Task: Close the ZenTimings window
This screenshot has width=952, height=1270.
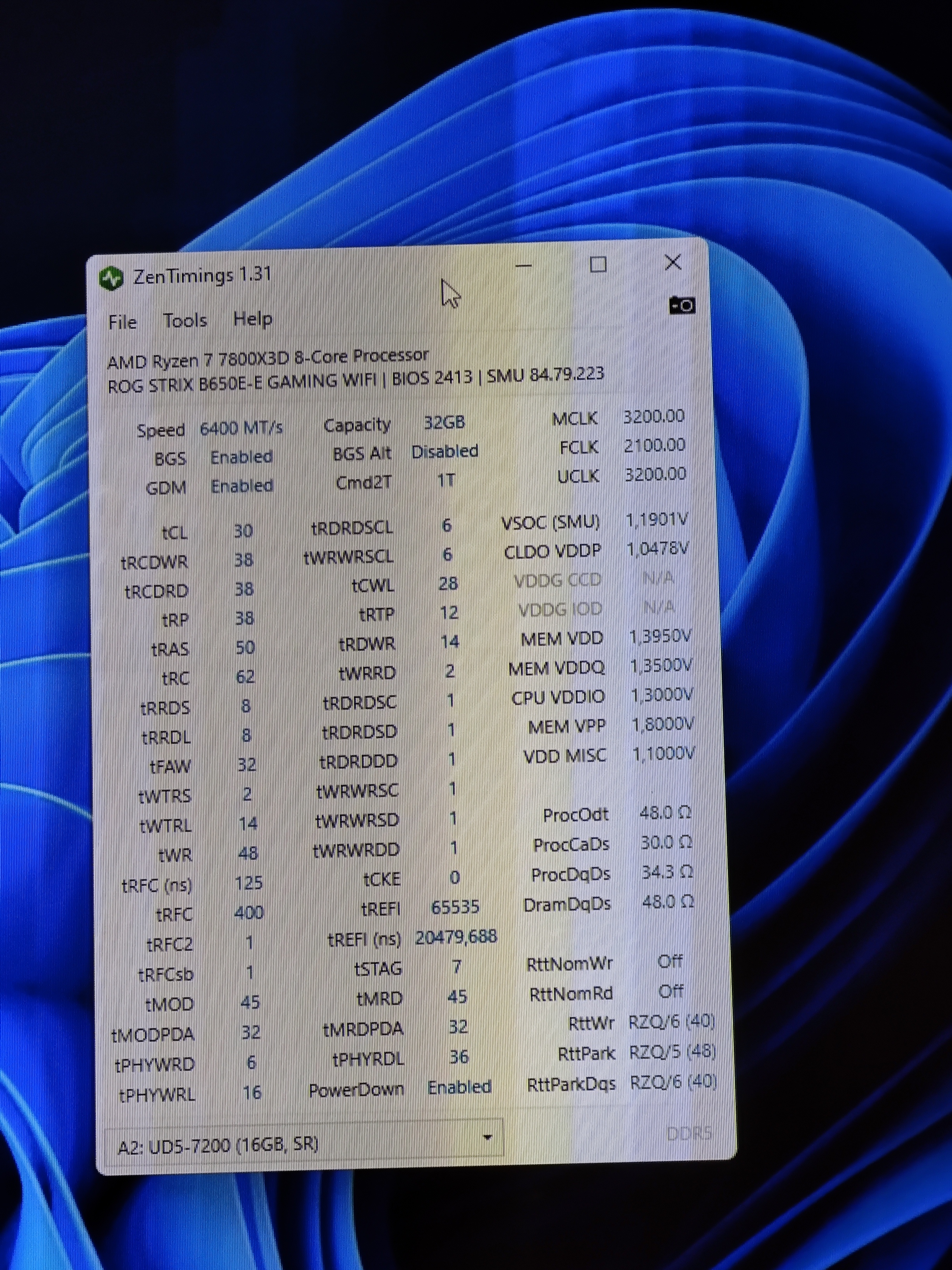Action: point(672,263)
